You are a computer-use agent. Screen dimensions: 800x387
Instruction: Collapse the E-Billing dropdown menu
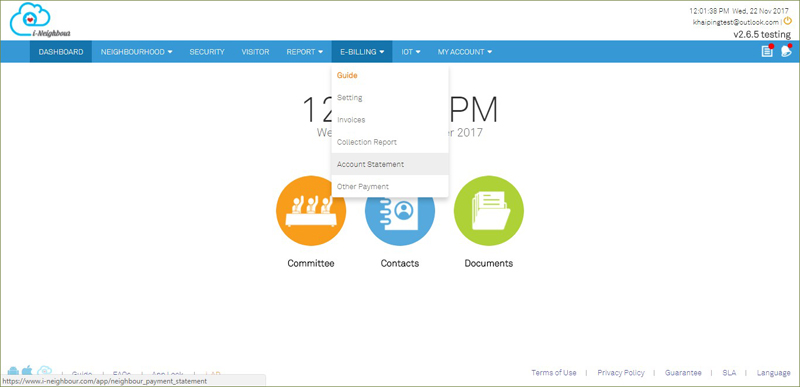[x=362, y=51]
